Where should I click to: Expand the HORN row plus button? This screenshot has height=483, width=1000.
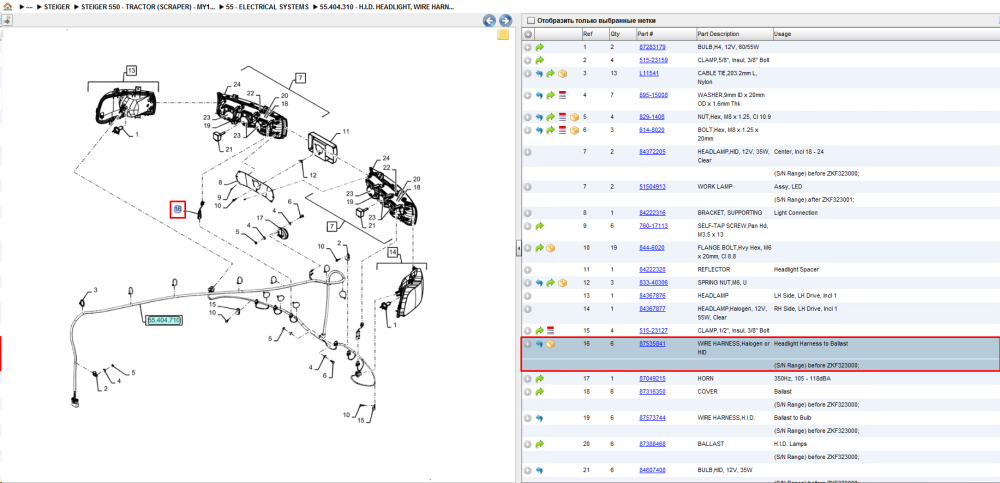[x=528, y=379]
